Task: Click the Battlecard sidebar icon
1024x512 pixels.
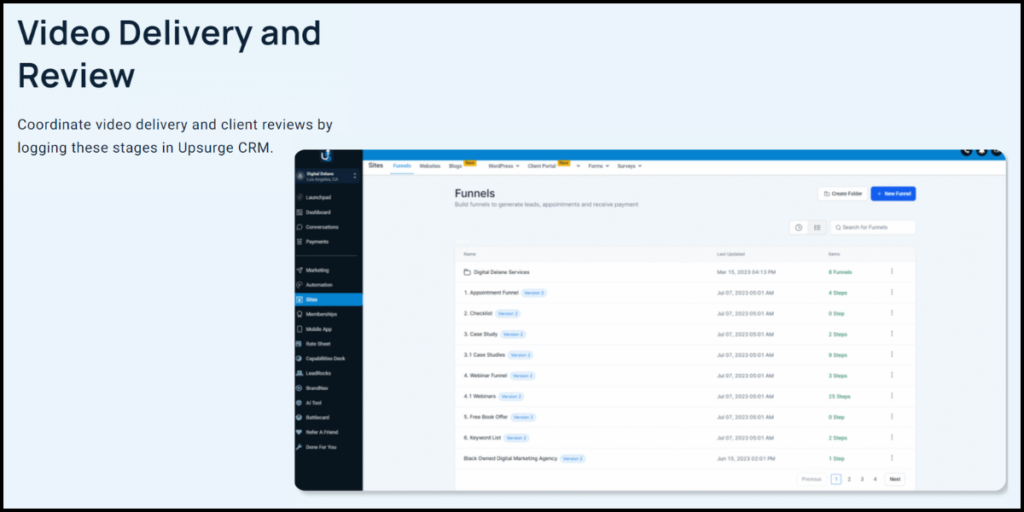Action: (x=299, y=417)
